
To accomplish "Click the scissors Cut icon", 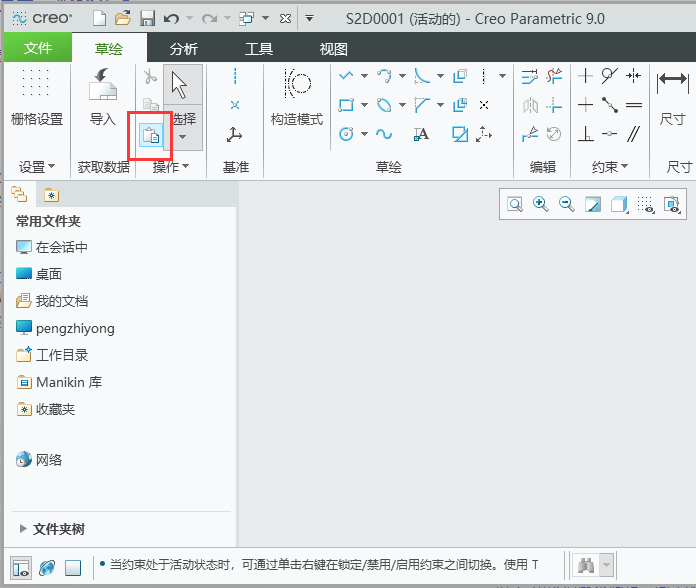I will pos(150,76).
